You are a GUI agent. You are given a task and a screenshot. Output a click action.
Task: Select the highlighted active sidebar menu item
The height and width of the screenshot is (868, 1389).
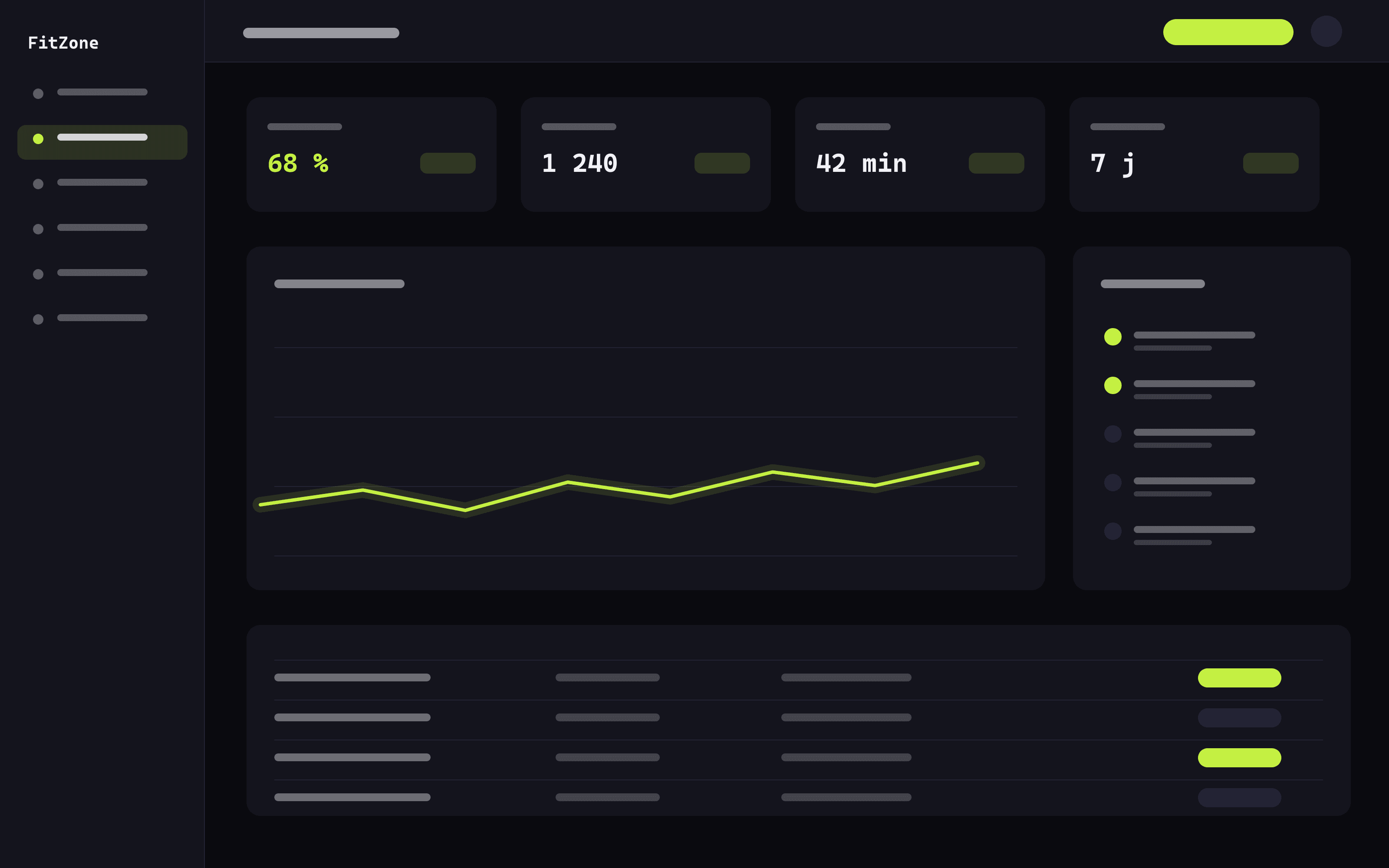click(x=102, y=142)
